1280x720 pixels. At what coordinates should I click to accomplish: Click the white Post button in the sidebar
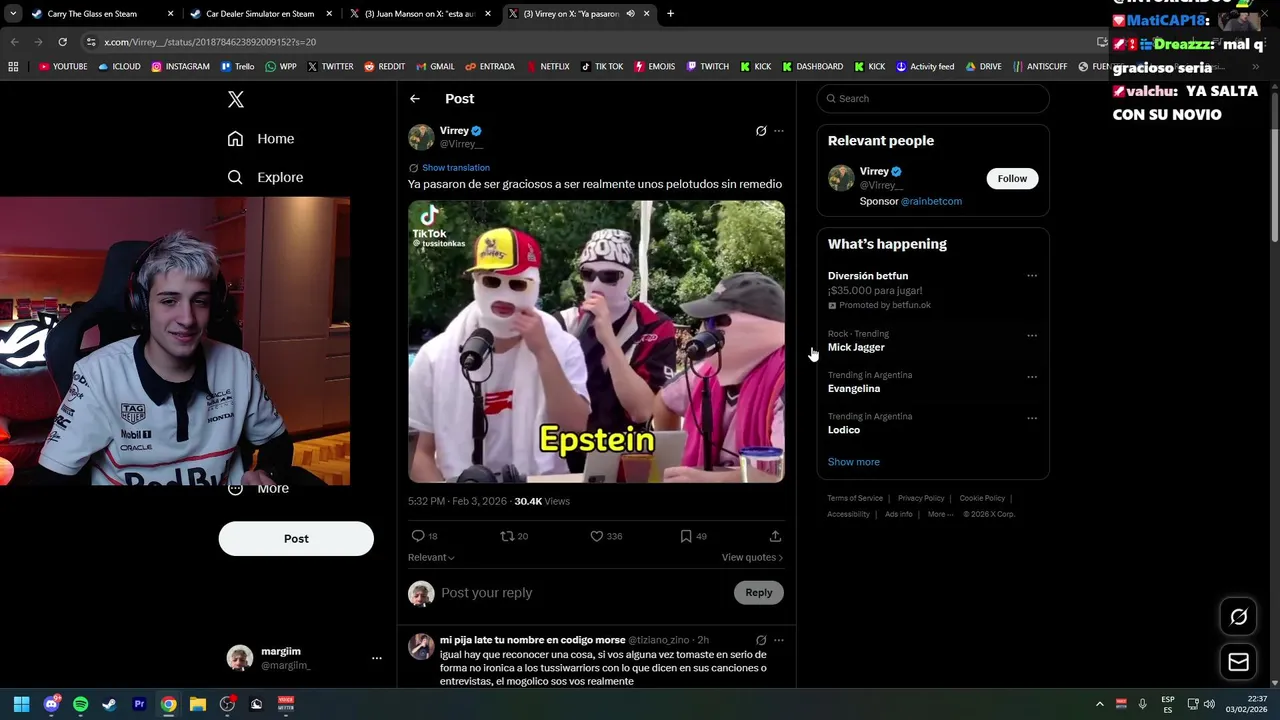(296, 539)
